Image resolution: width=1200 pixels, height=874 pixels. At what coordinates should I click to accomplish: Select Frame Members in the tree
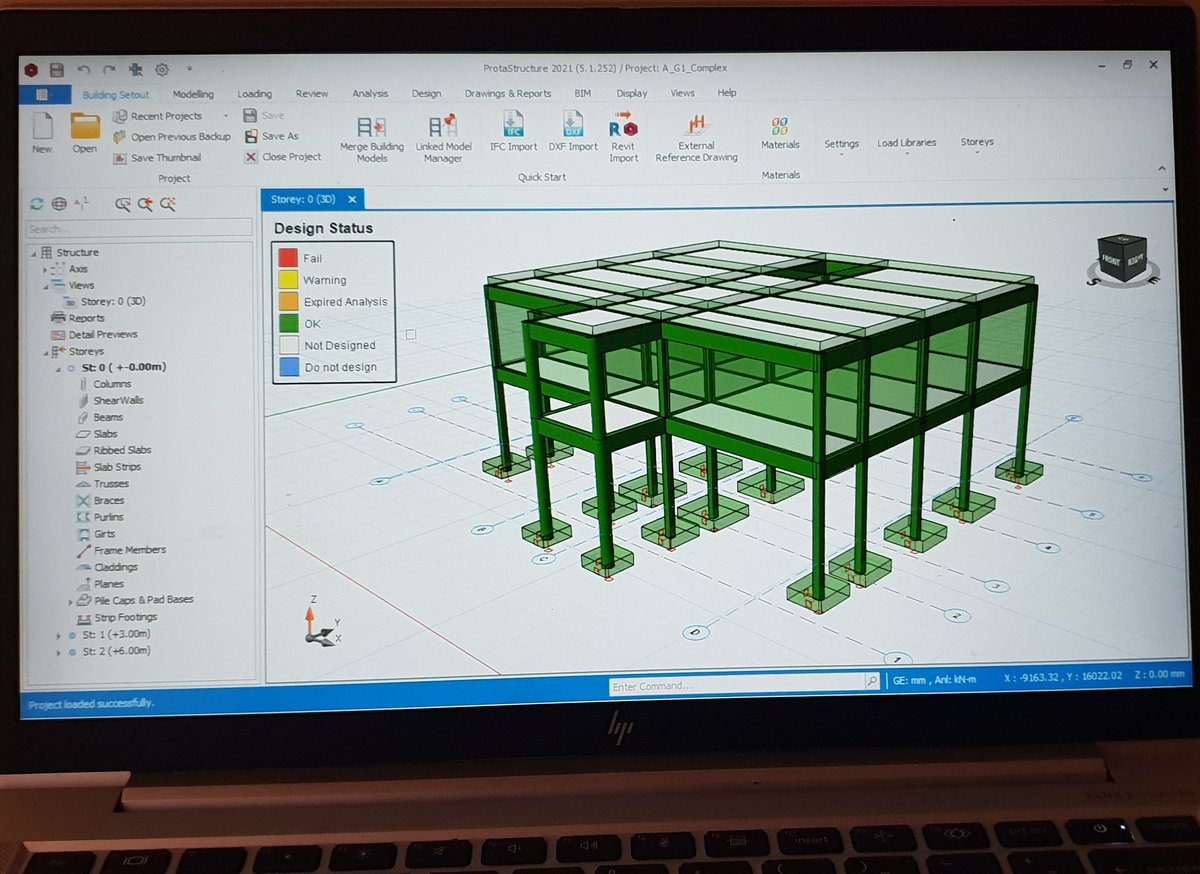130,550
